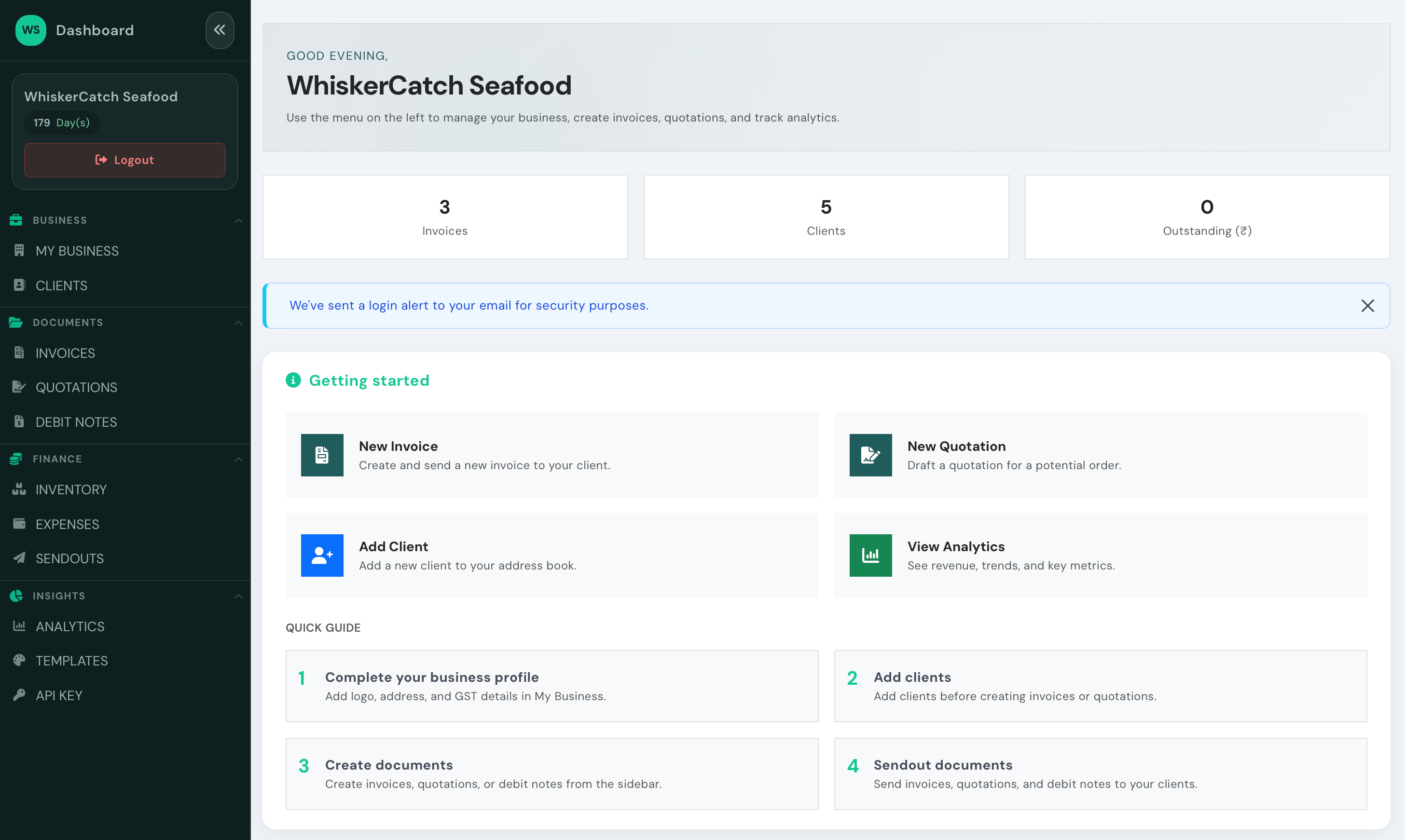Open Sendouts using the paper plane icon
The width and height of the screenshot is (1405, 840).
19,558
